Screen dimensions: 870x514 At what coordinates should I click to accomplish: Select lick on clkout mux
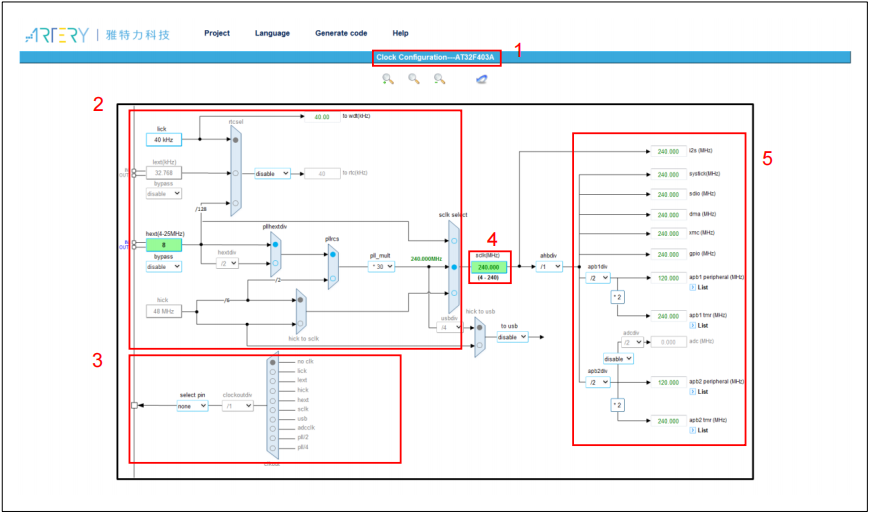(272, 371)
